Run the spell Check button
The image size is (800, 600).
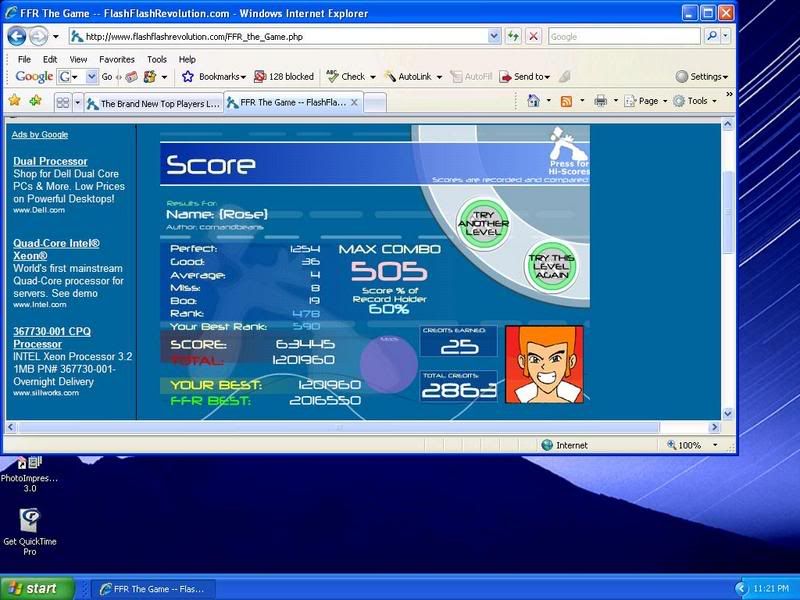[346, 77]
